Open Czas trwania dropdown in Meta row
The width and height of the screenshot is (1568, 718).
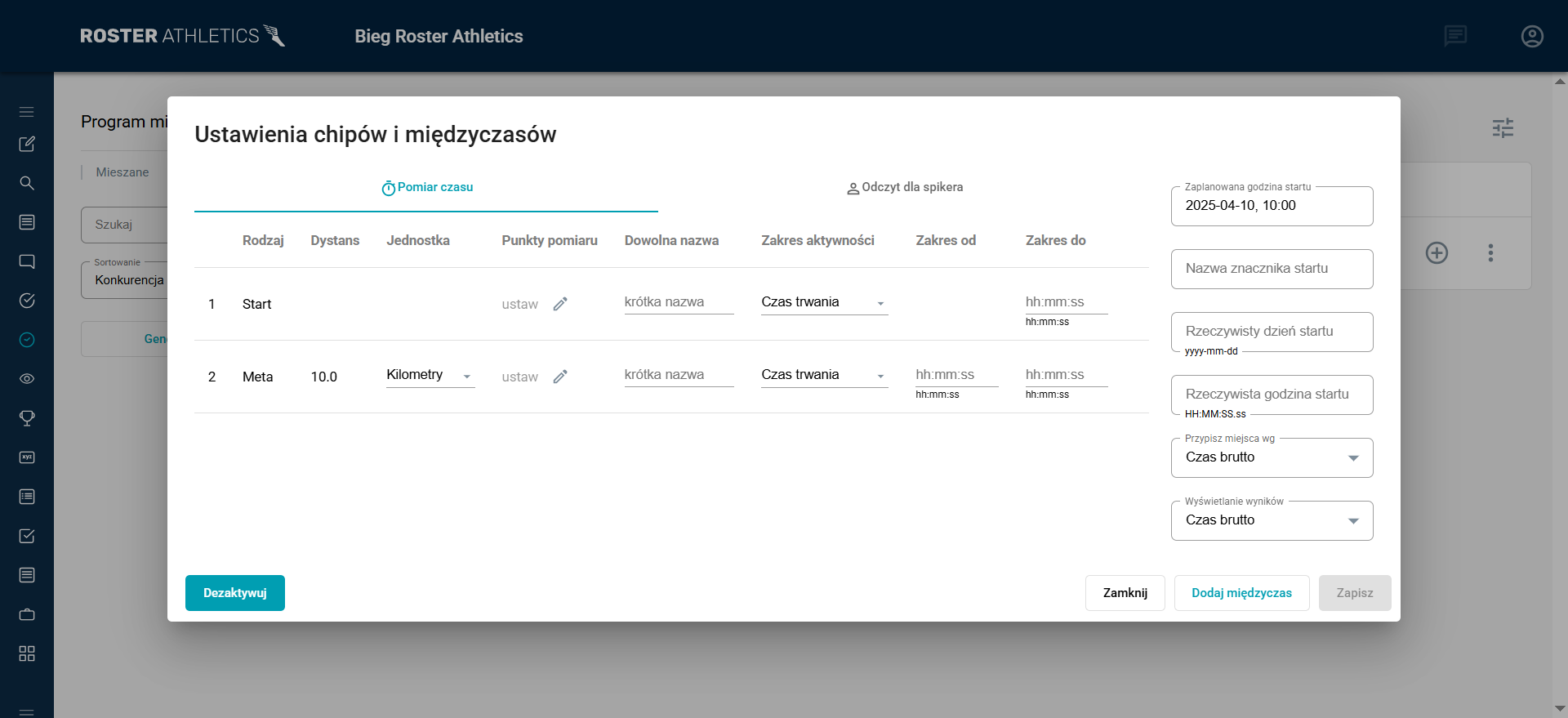coord(824,375)
